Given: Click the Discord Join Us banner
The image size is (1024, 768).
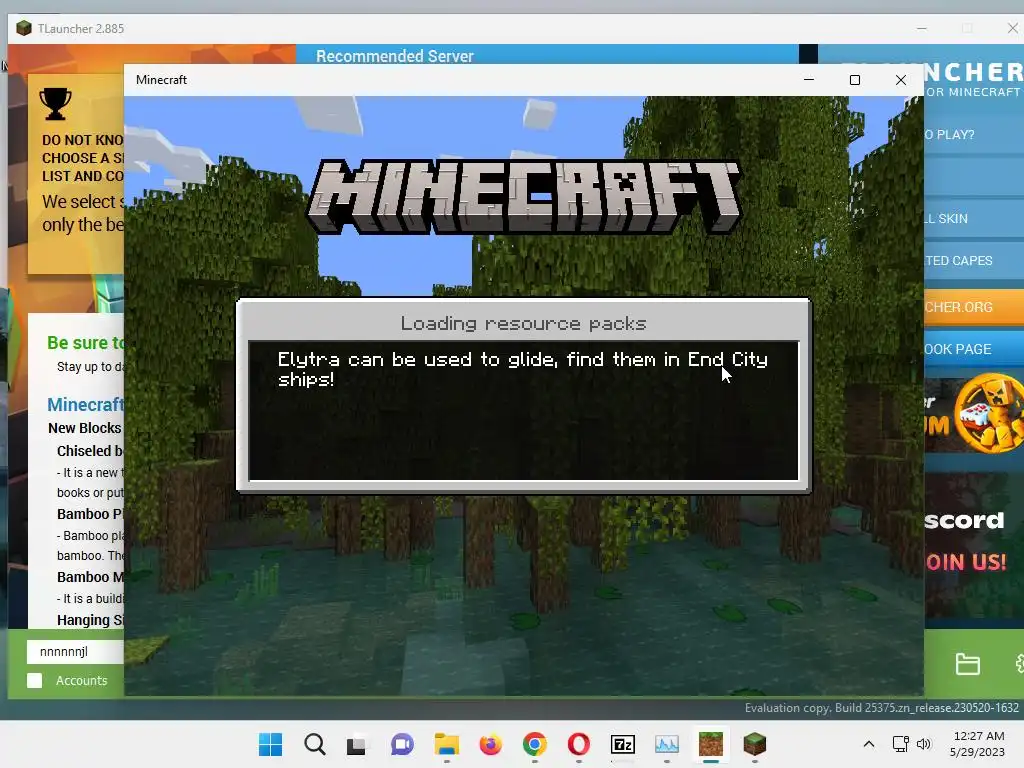Looking at the screenshot, I should coord(974,543).
